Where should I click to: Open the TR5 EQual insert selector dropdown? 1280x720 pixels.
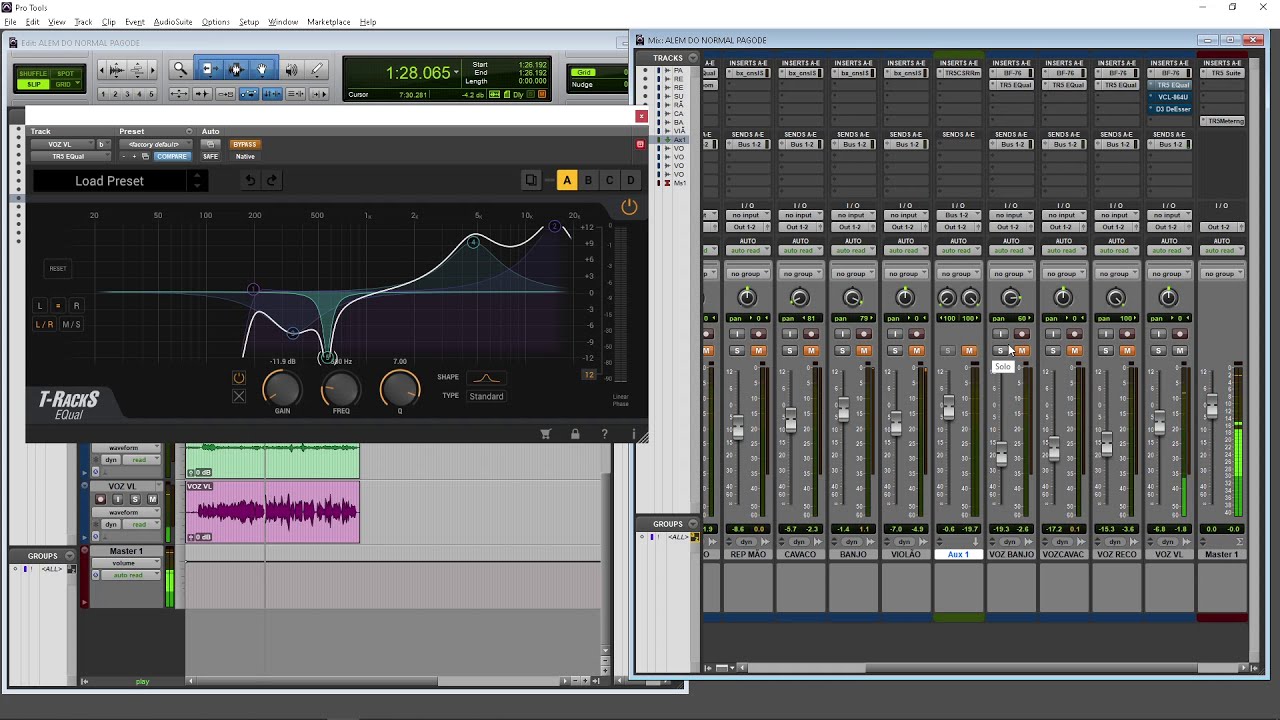coord(69,157)
